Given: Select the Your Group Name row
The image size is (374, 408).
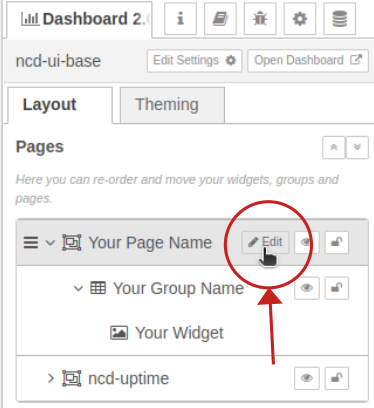Looking at the screenshot, I should (x=192, y=288).
